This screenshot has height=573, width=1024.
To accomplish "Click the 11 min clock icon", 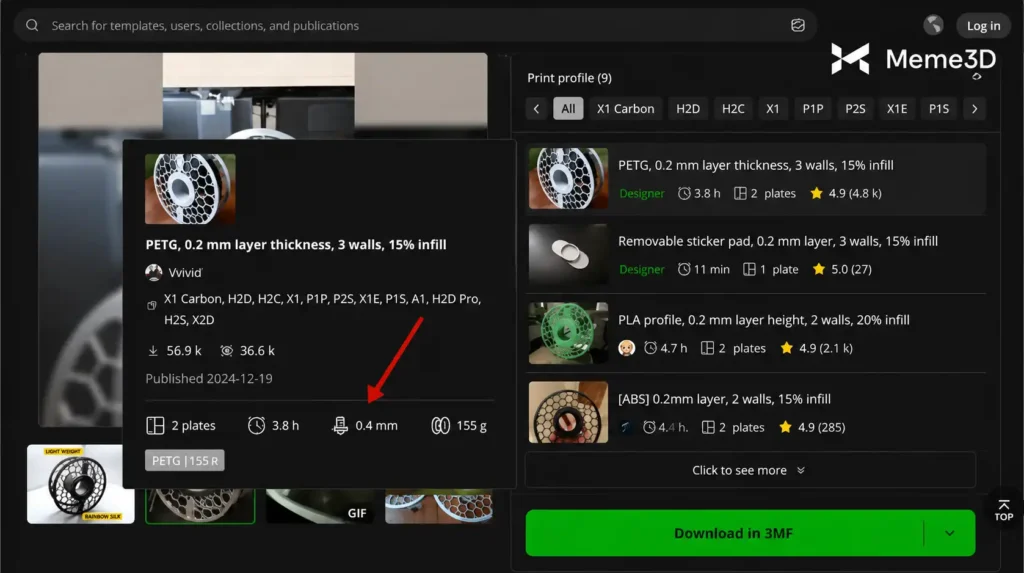I will (684, 269).
